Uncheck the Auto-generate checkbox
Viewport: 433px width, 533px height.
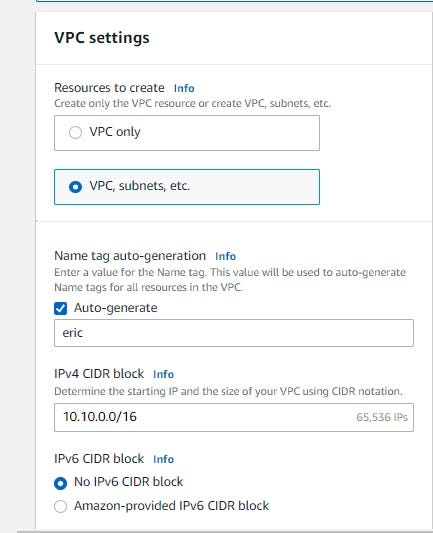(x=60, y=308)
